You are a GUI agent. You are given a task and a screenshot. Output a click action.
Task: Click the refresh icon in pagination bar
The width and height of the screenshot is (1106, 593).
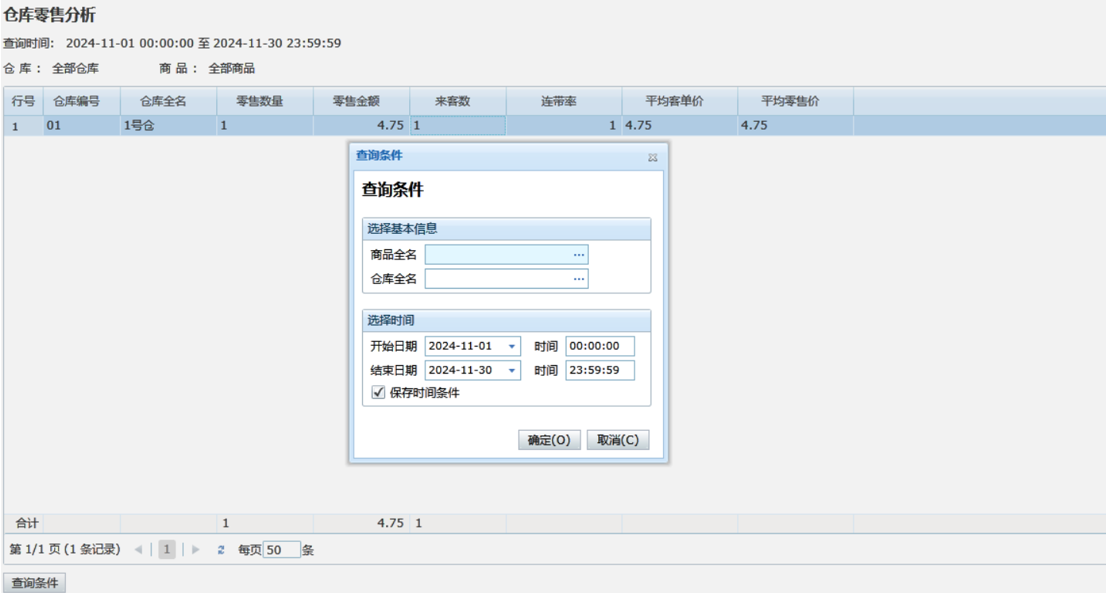click(221, 550)
